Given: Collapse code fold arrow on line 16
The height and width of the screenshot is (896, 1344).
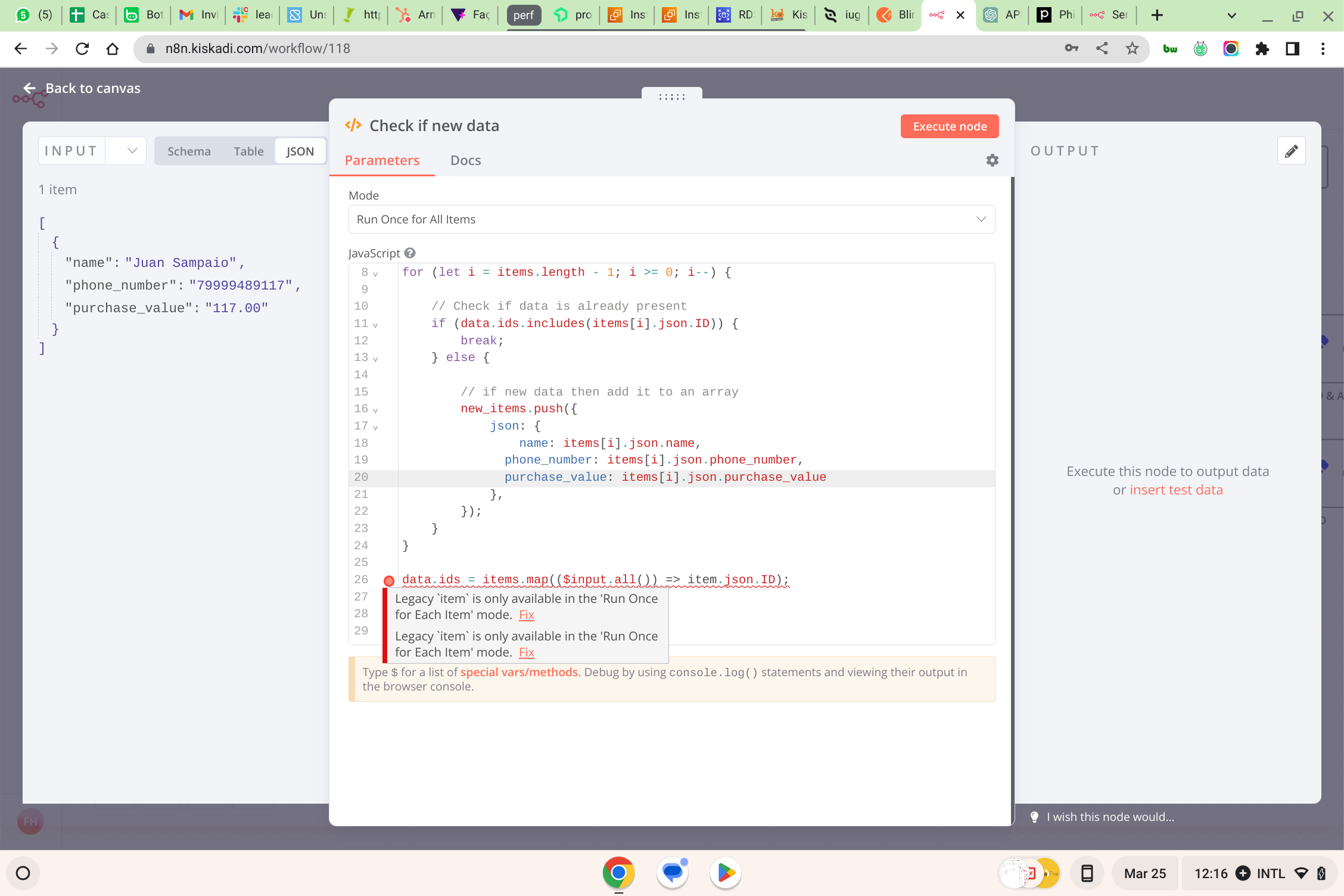Looking at the screenshot, I should (375, 410).
